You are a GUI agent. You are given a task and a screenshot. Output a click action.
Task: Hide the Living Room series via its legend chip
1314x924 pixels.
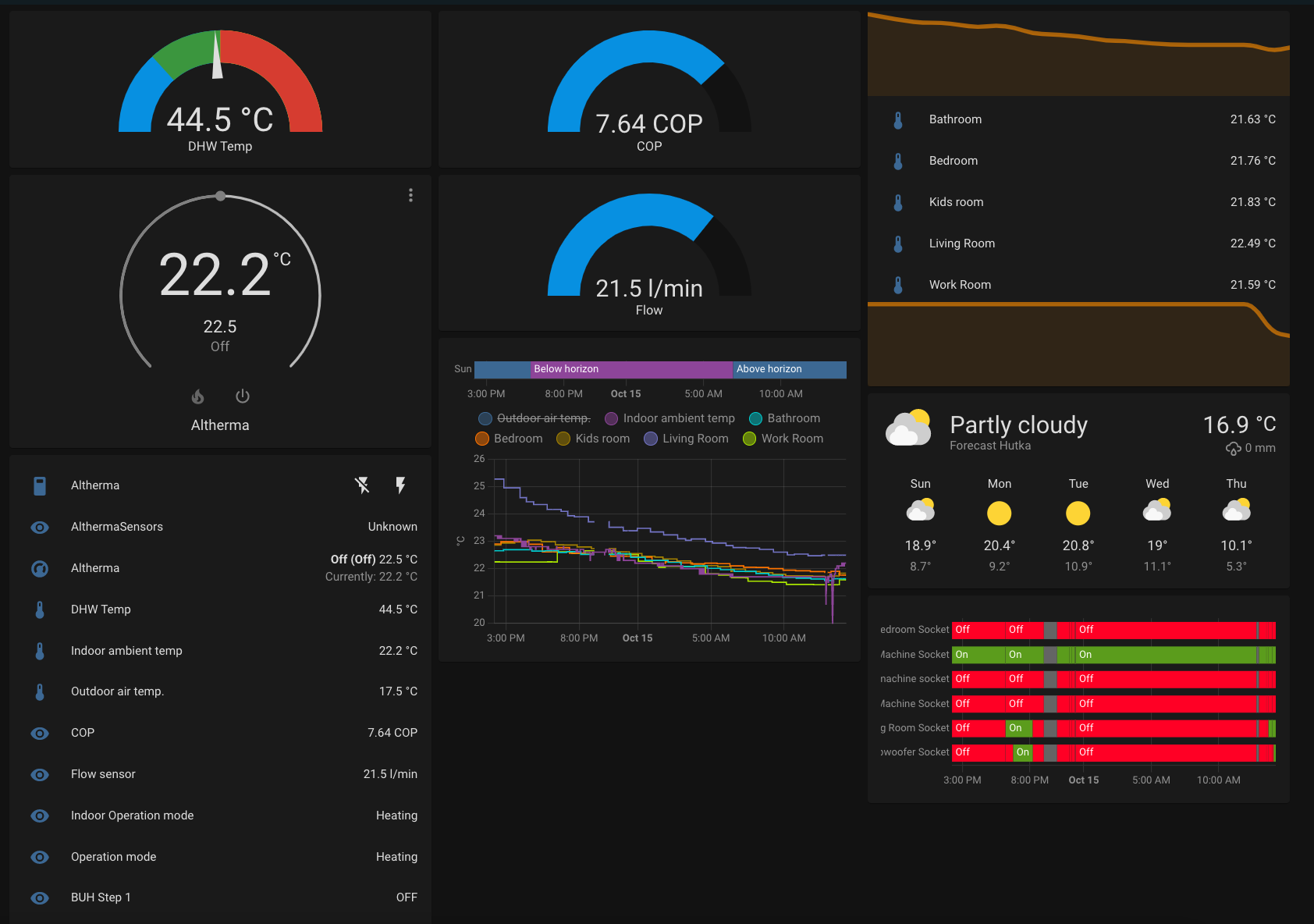[x=686, y=439]
